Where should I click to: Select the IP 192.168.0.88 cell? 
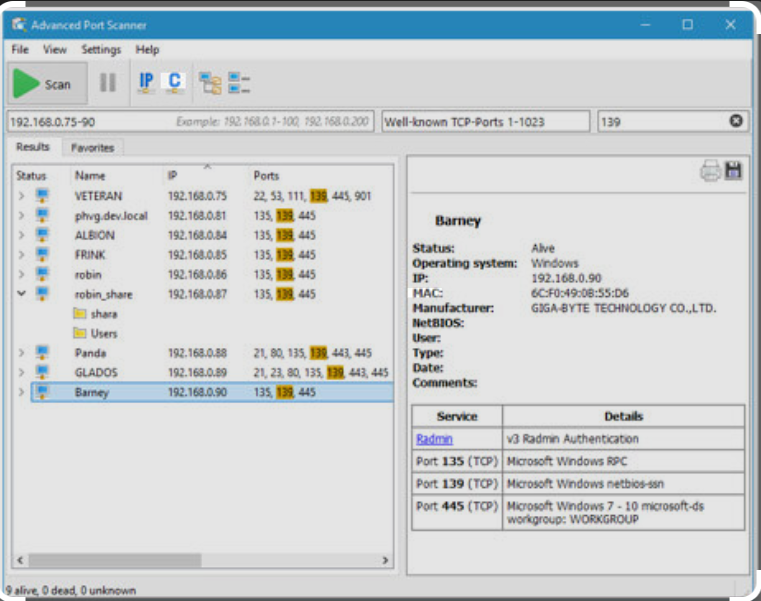[197, 353]
